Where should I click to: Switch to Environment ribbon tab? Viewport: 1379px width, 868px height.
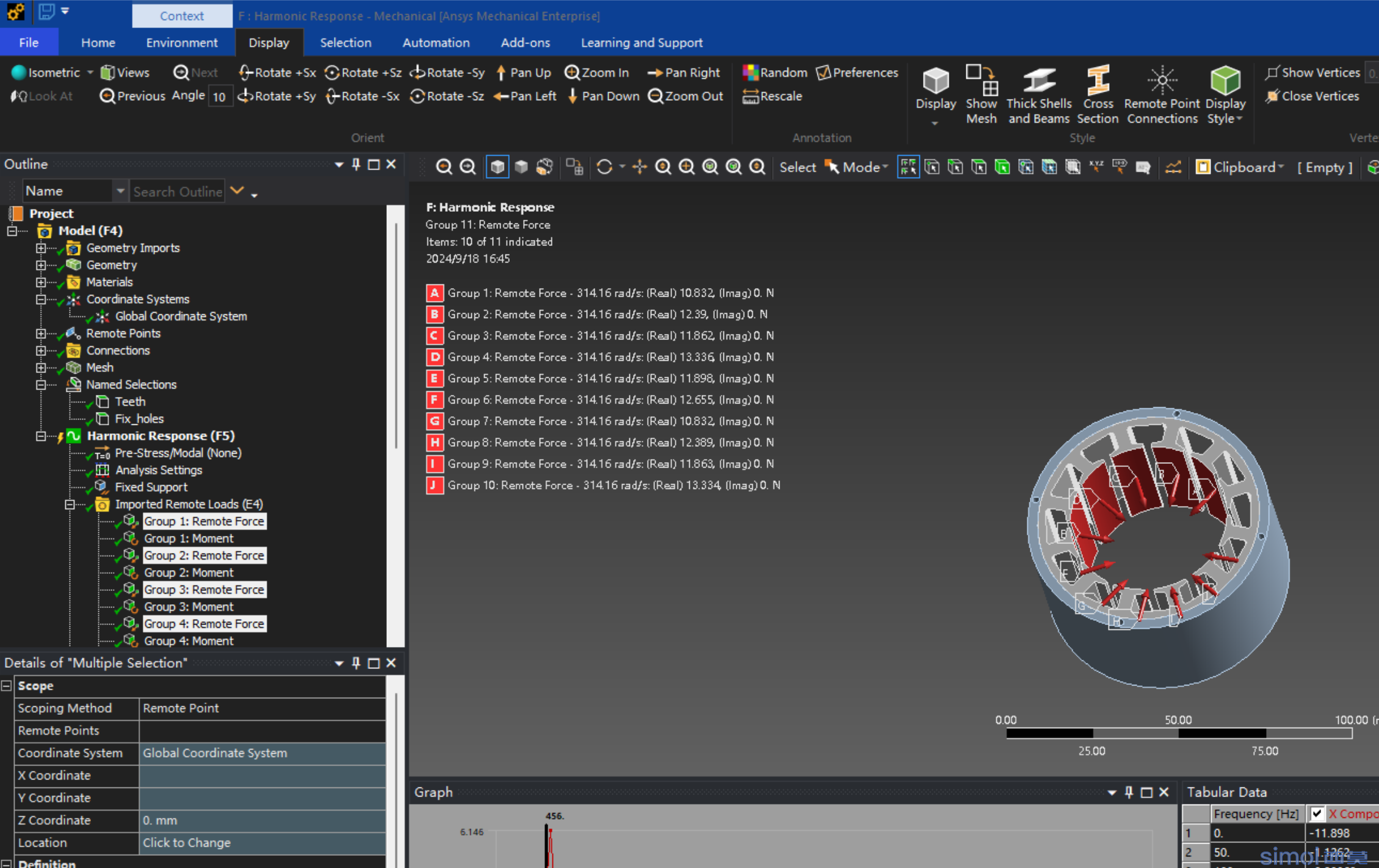coord(182,43)
